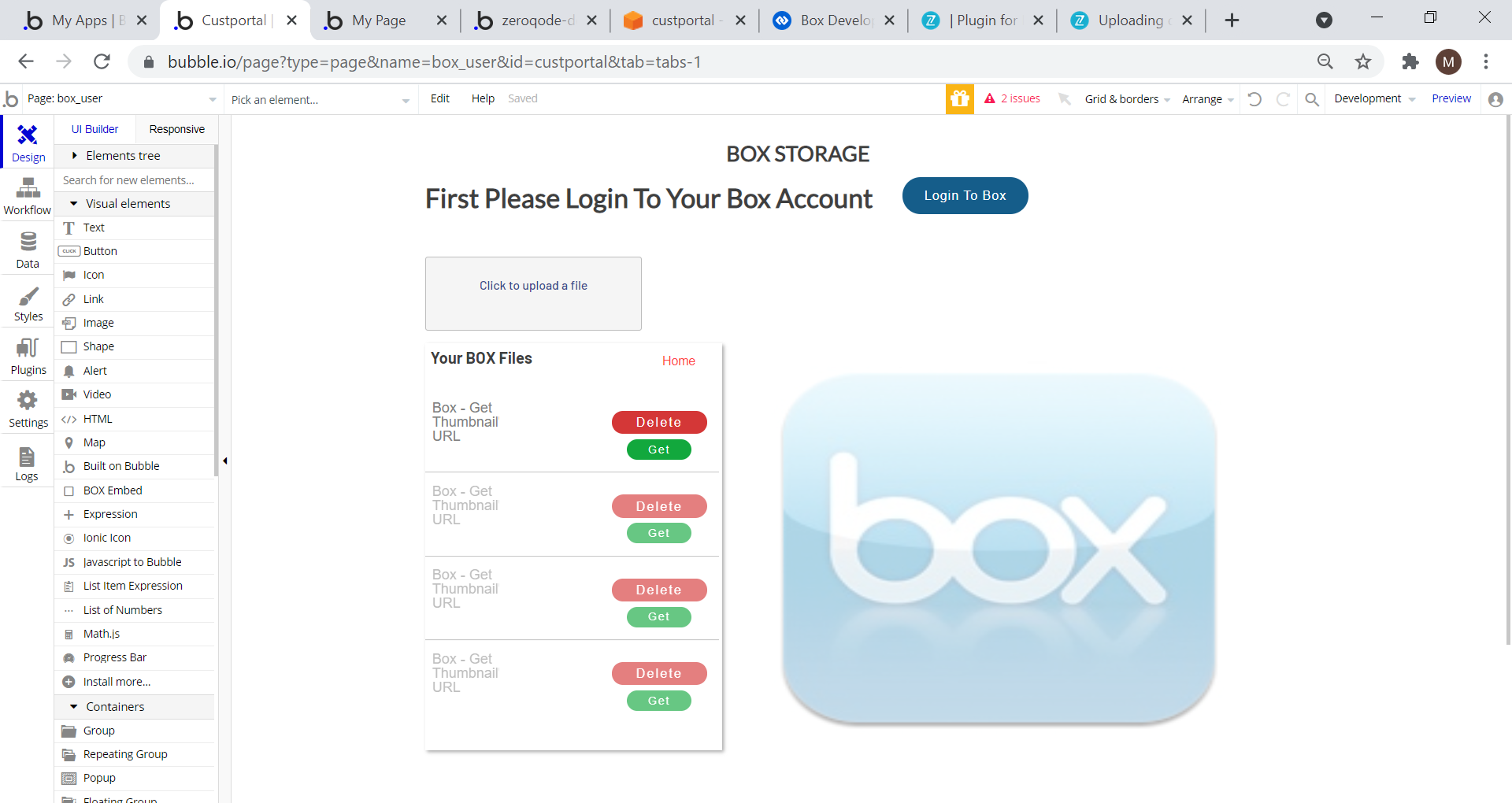
Task: Select the Text element
Action: (x=134, y=228)
